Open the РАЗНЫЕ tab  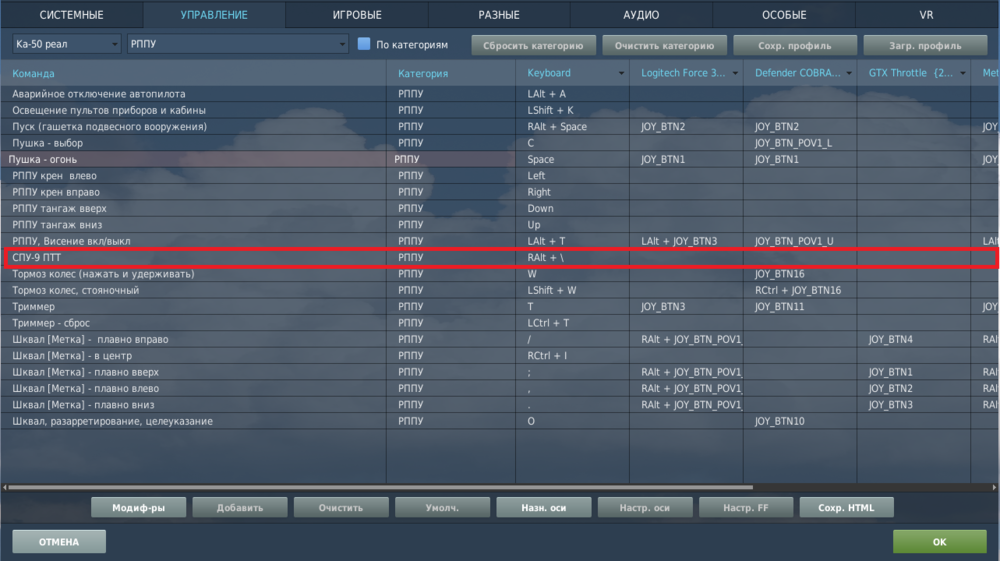(x=499, y=15)
